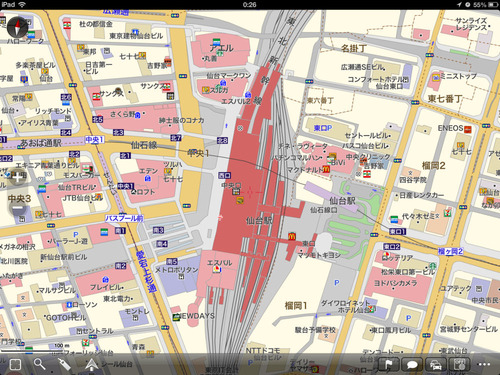Tap the 仙台駅 label on main station

pos(259,220)
